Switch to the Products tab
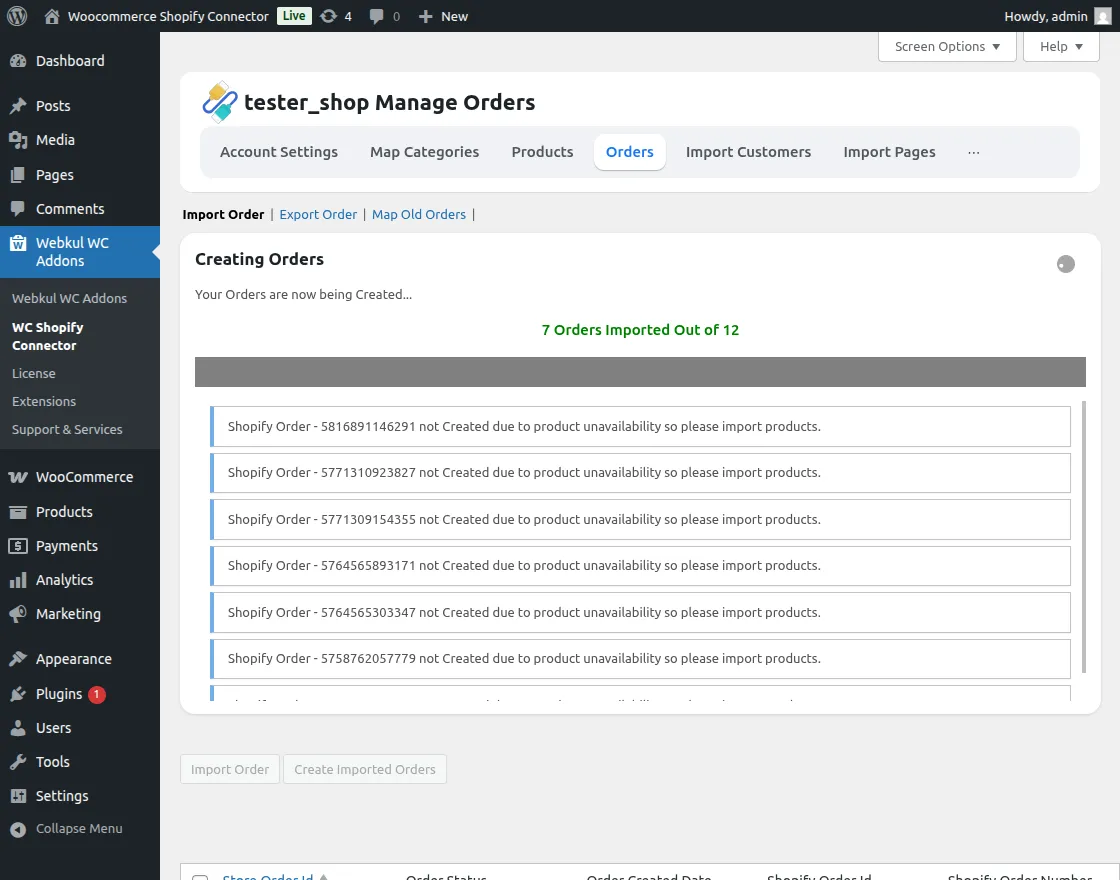 [x=542, y=152]
